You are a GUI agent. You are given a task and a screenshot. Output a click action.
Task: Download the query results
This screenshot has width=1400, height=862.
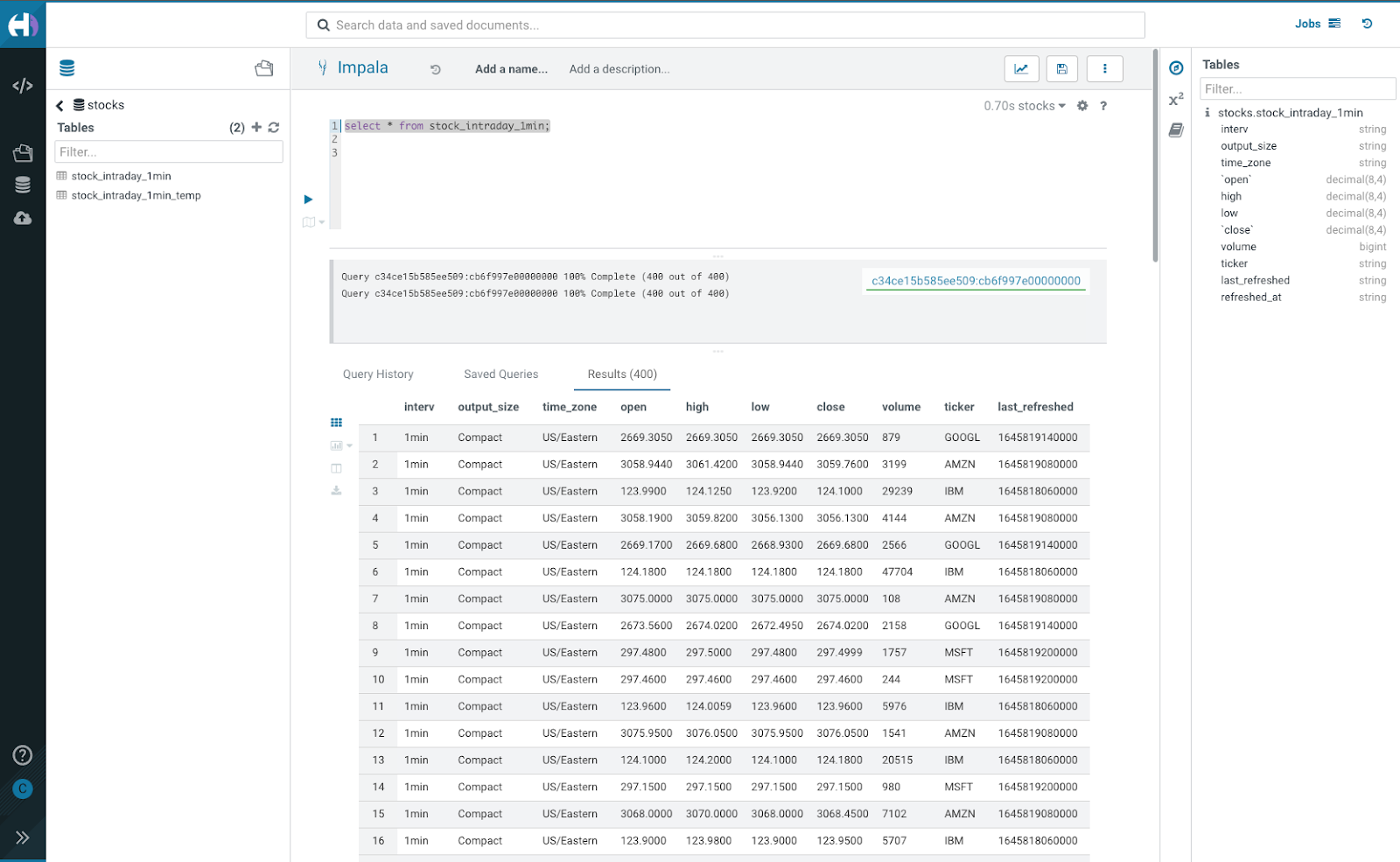point(337,491)
